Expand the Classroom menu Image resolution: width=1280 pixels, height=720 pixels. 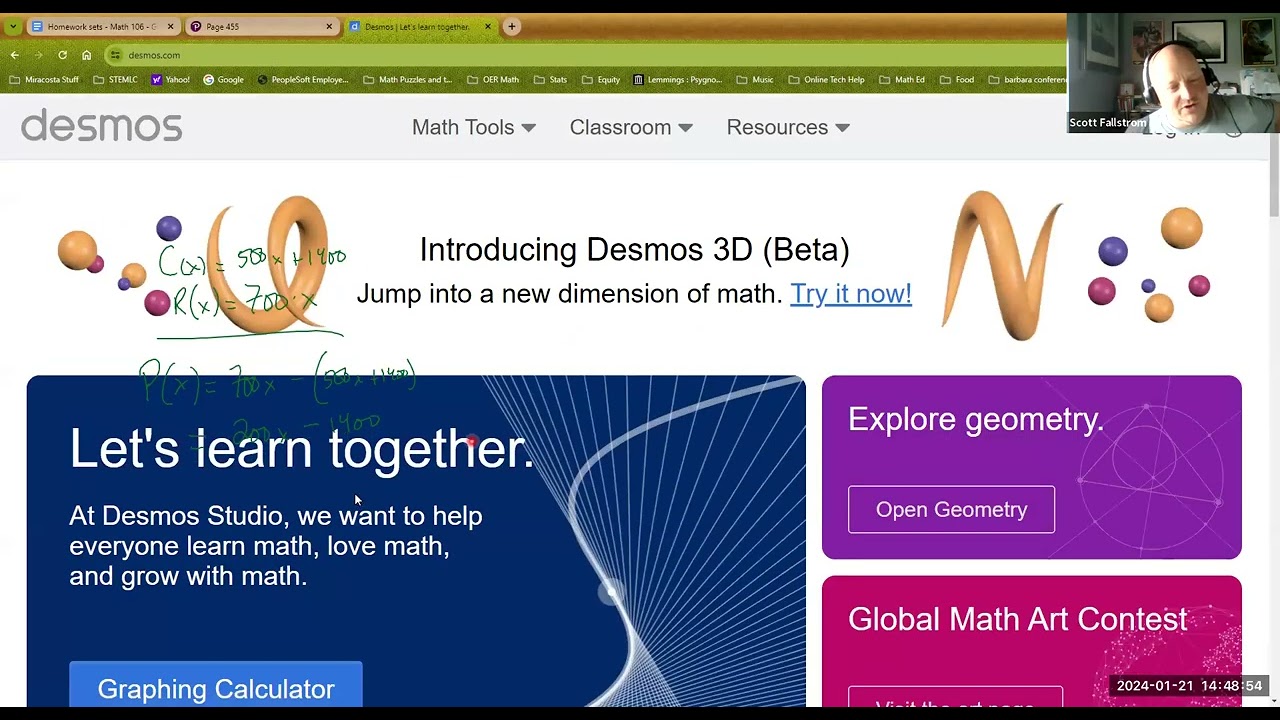pos(631,127)
